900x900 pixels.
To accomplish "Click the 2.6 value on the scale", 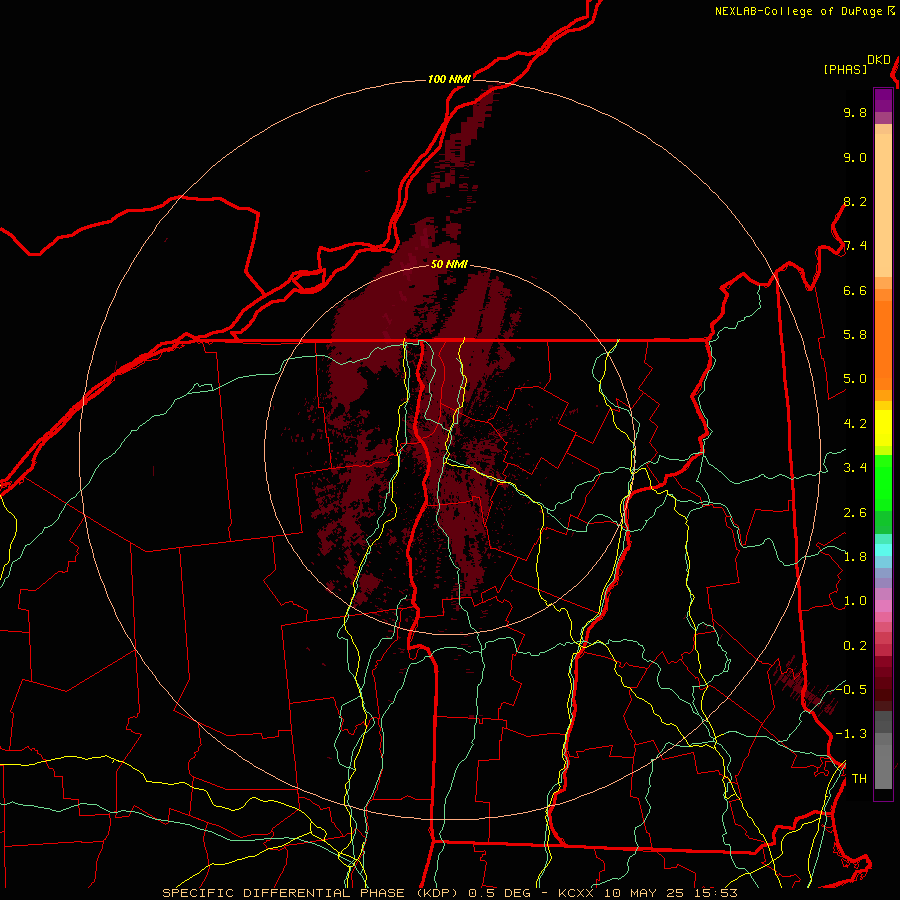I will tap(855, 513).
